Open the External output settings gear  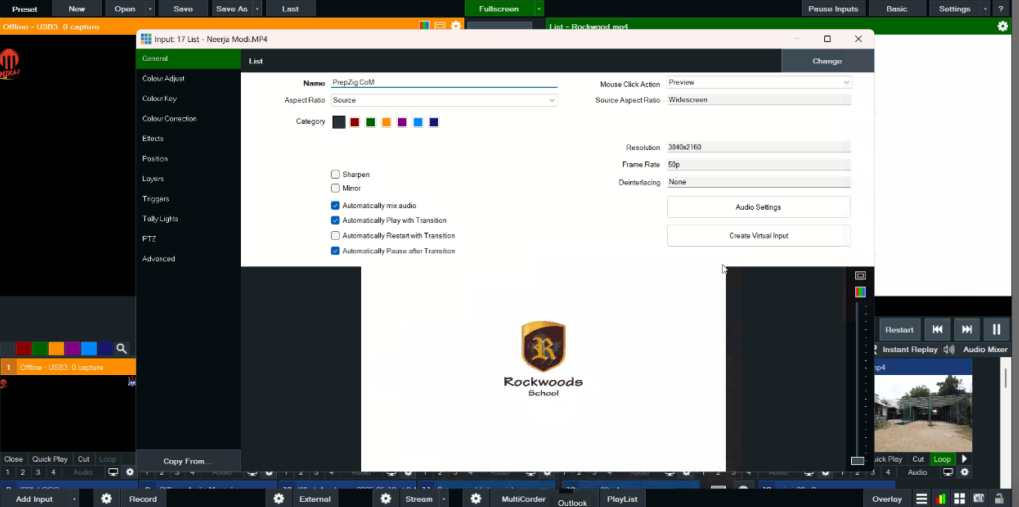tap(279, 499)
